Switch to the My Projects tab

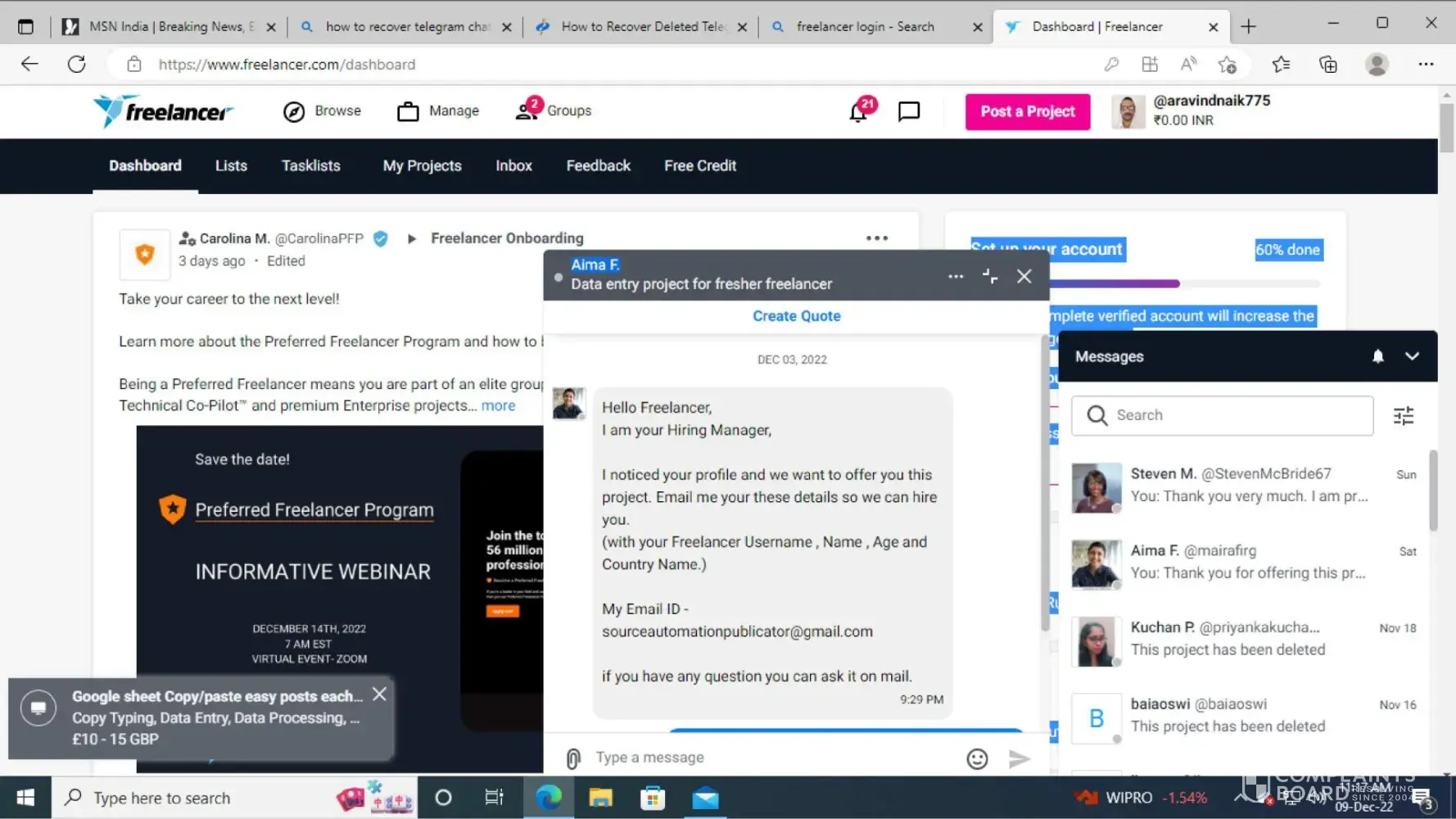[422, 165]
